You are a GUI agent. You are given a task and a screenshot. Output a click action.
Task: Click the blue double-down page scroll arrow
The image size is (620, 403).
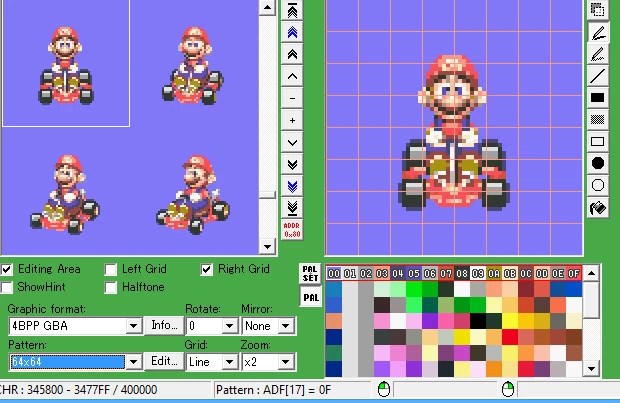pyautogui.click(x=292, y=186)
